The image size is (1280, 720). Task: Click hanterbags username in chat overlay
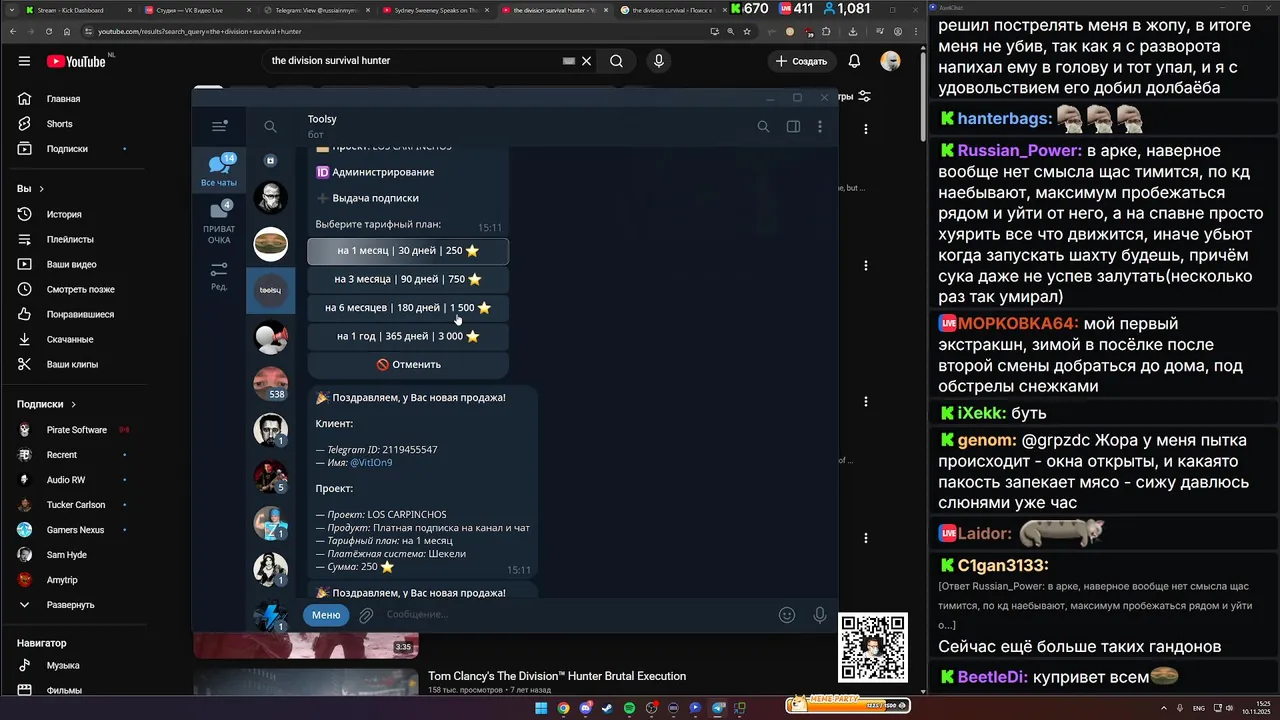1005,118
